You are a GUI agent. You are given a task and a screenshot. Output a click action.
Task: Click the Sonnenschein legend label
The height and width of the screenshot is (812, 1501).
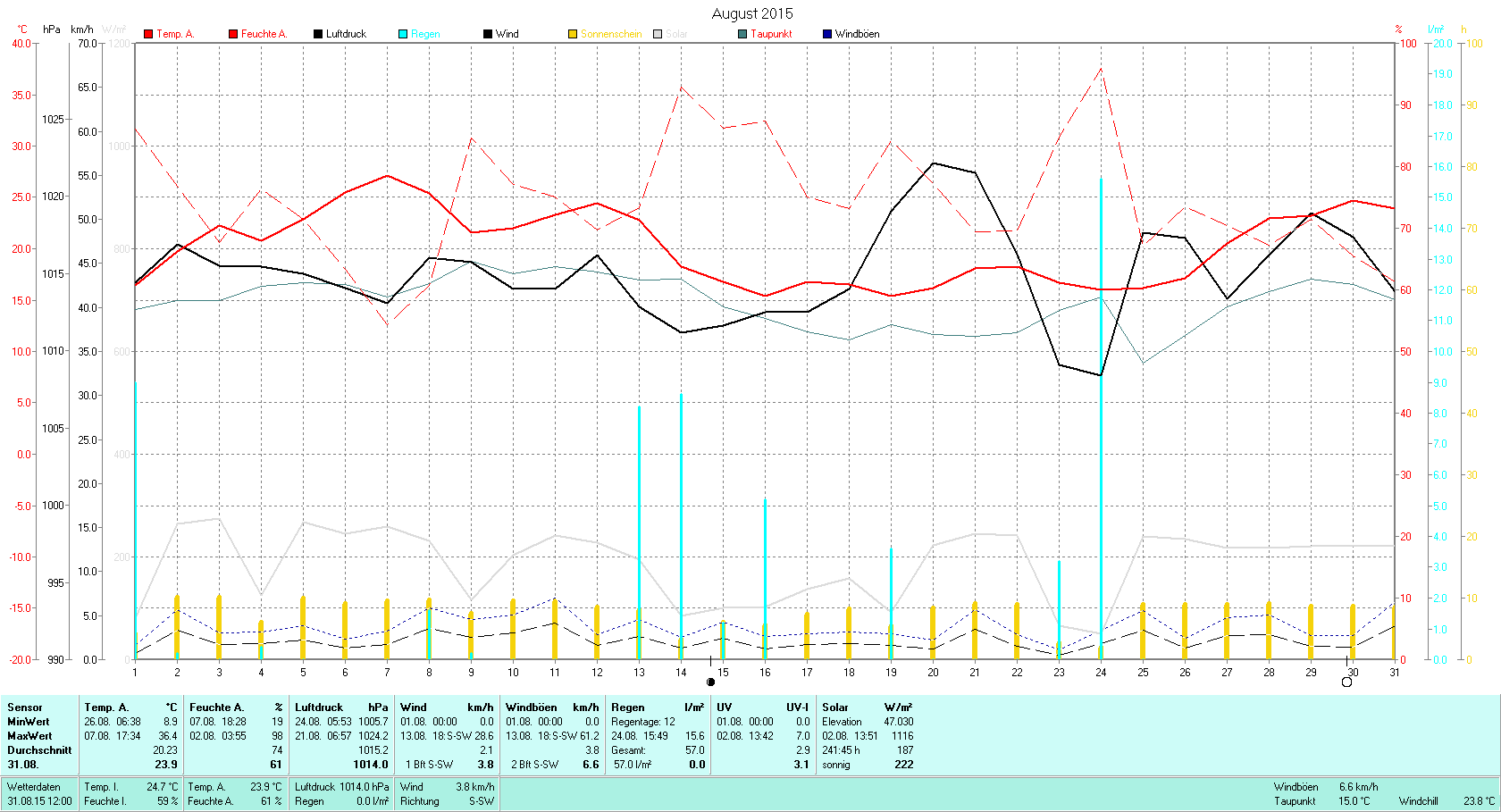[611, 34]
